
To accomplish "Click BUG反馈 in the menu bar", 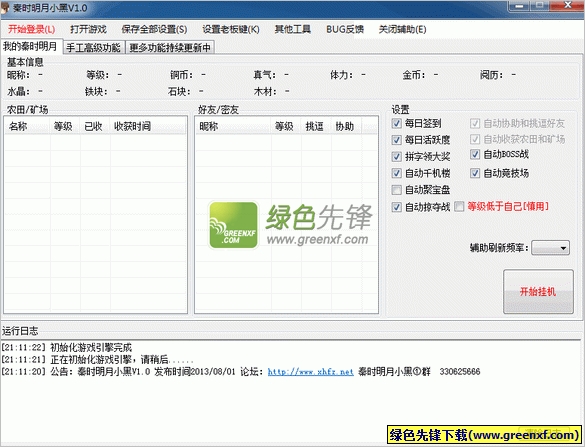I will (345, 29).
